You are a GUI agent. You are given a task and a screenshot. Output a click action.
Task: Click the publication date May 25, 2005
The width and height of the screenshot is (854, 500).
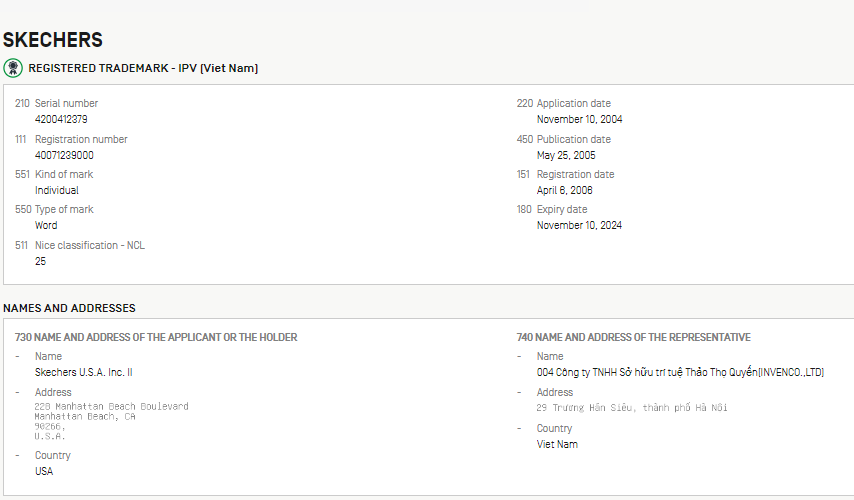(566, 155)
